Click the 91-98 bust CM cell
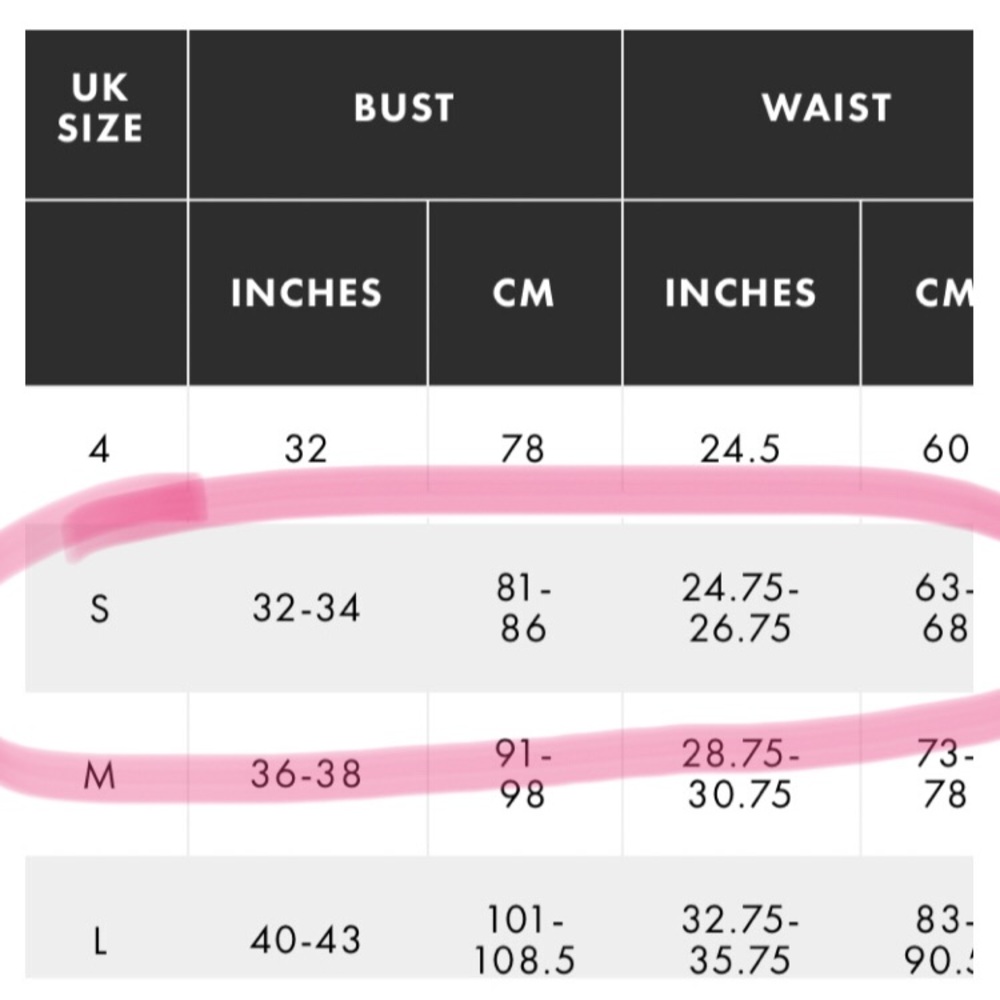This screenshot has height=1000, width=1000. click(523, 774)
